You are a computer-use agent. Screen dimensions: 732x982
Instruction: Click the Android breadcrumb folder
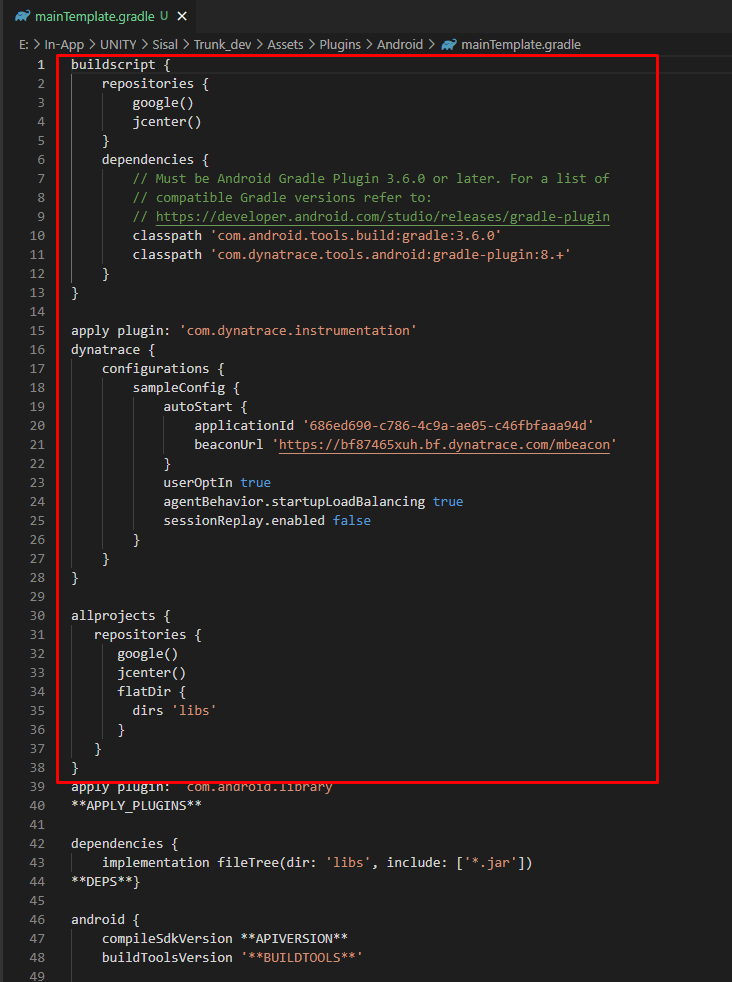pyautogui.click(x=401, y=44)
